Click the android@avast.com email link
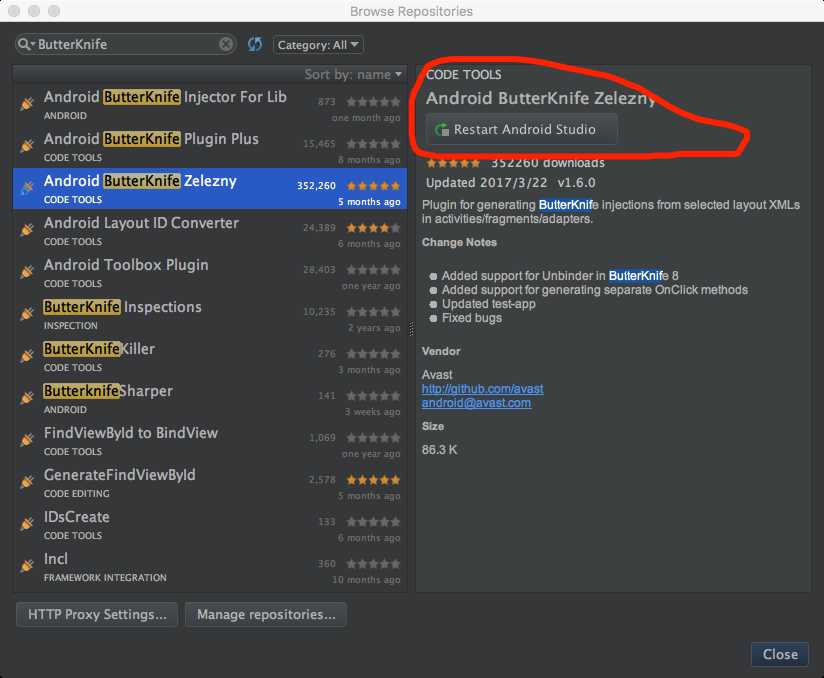824x678 pixels. tap(476, 403)
